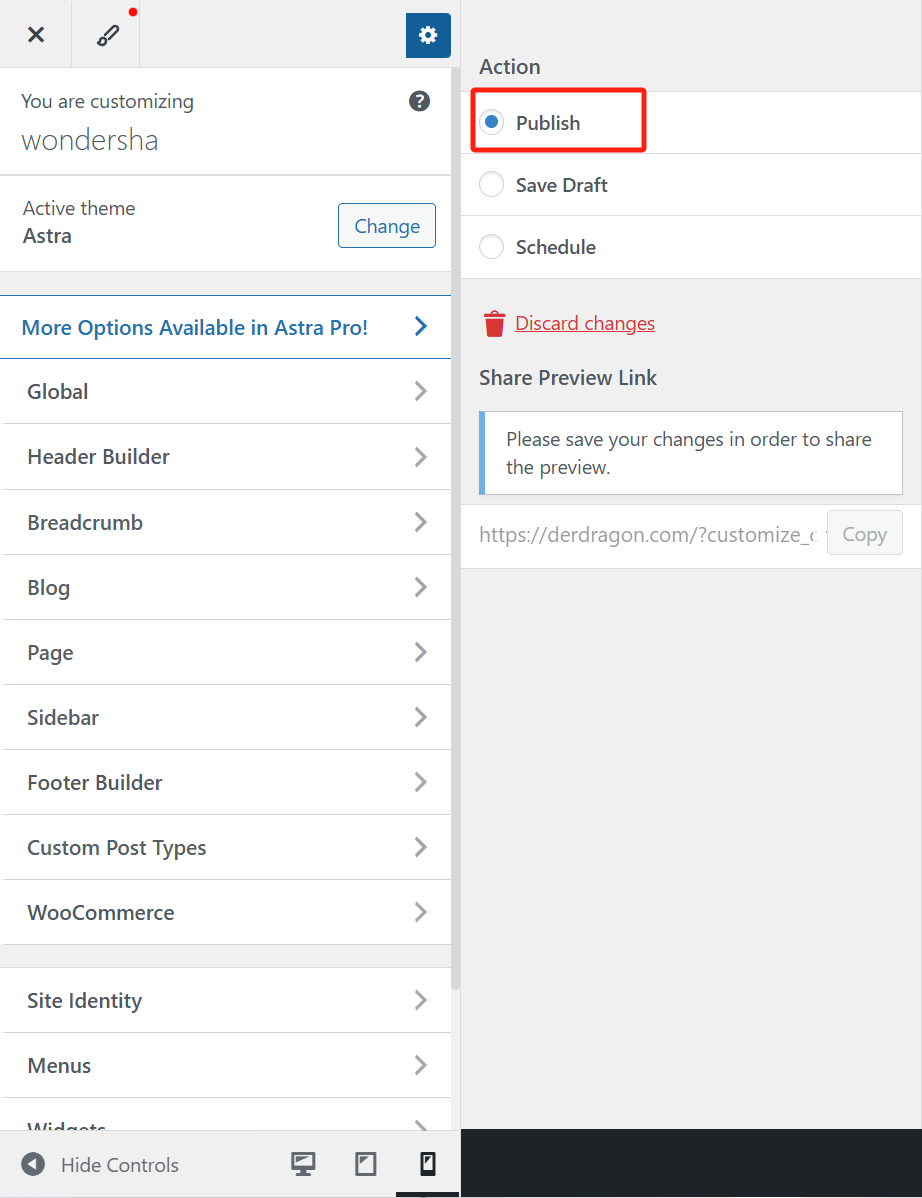Viewport: 922px width, 1198px height.
Task: Click the paintbrush icon at the top
Action: [x=107, y=35]
